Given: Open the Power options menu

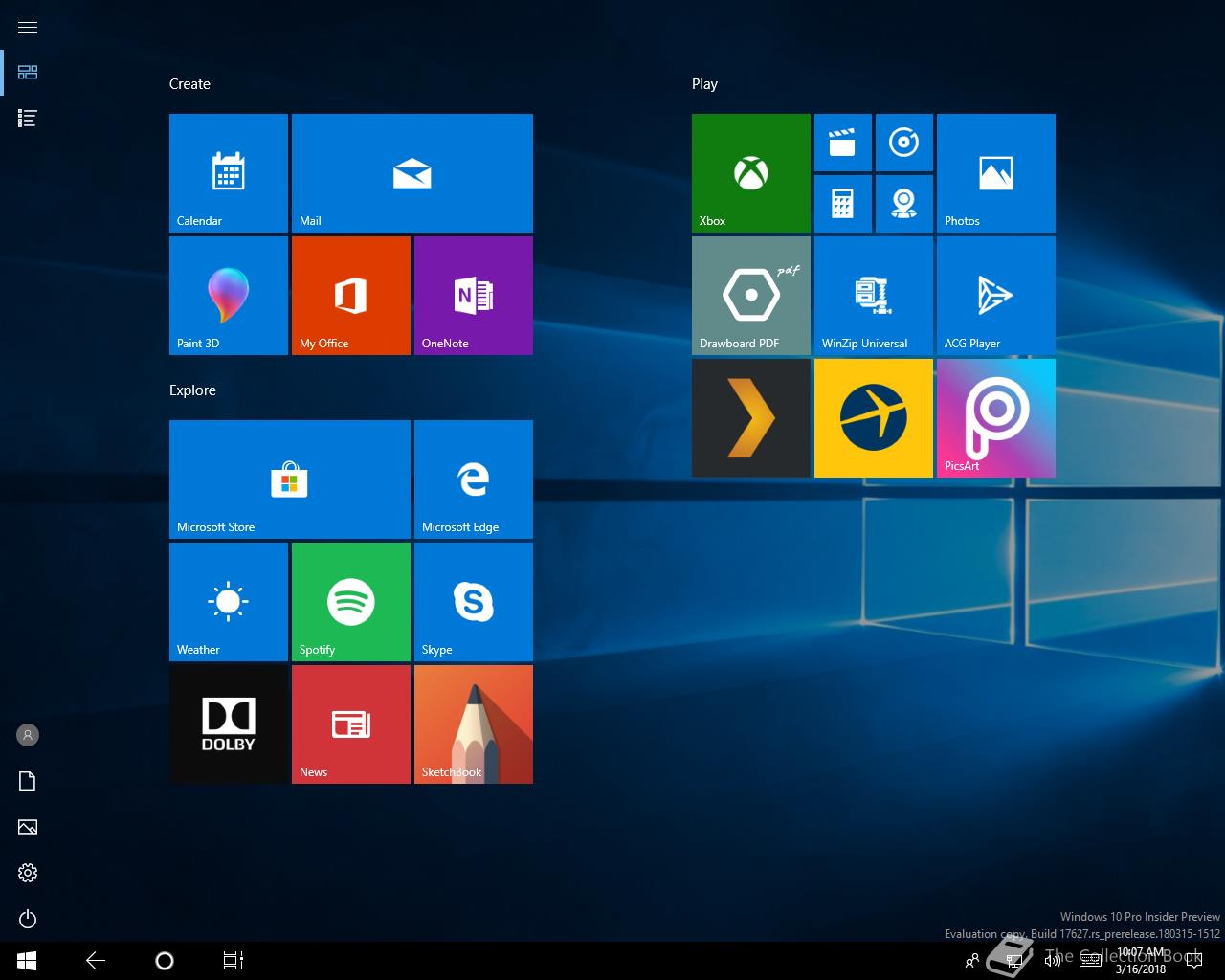Looking at the screenshot, I should coord(28,919).
